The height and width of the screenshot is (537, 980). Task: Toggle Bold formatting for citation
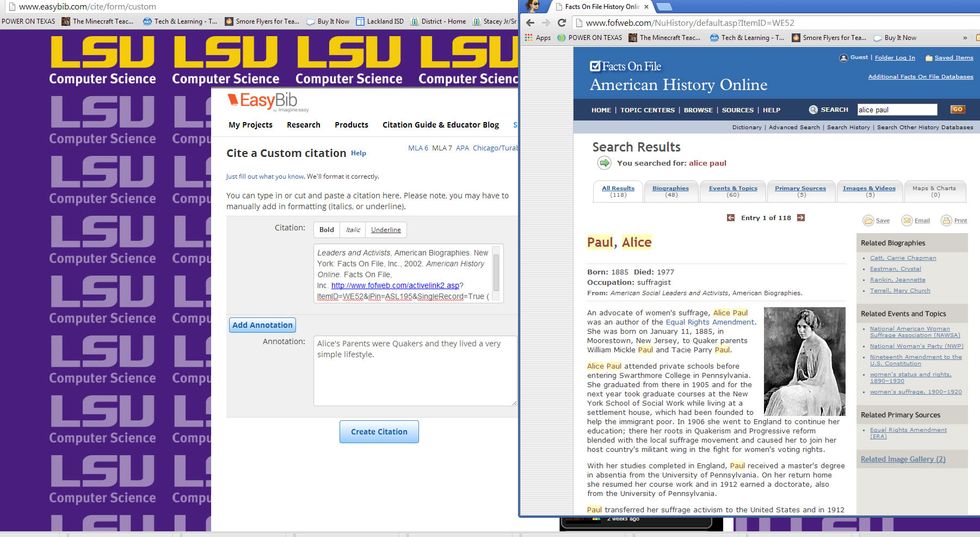pyautogui.click(x=326, y=230)
